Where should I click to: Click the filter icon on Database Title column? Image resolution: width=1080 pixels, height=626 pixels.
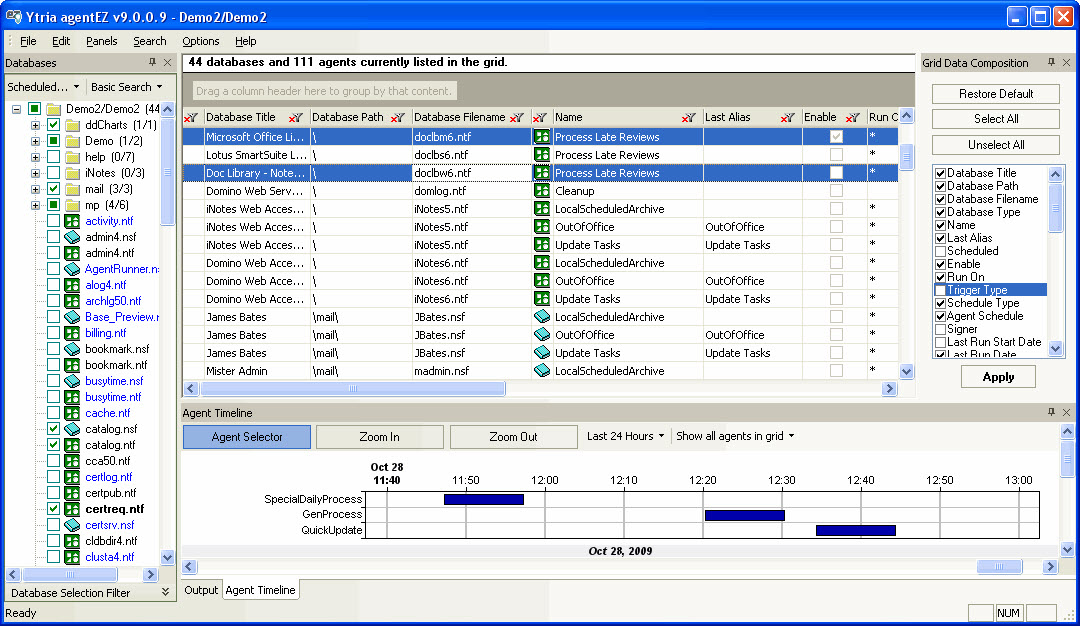[295, 118]
